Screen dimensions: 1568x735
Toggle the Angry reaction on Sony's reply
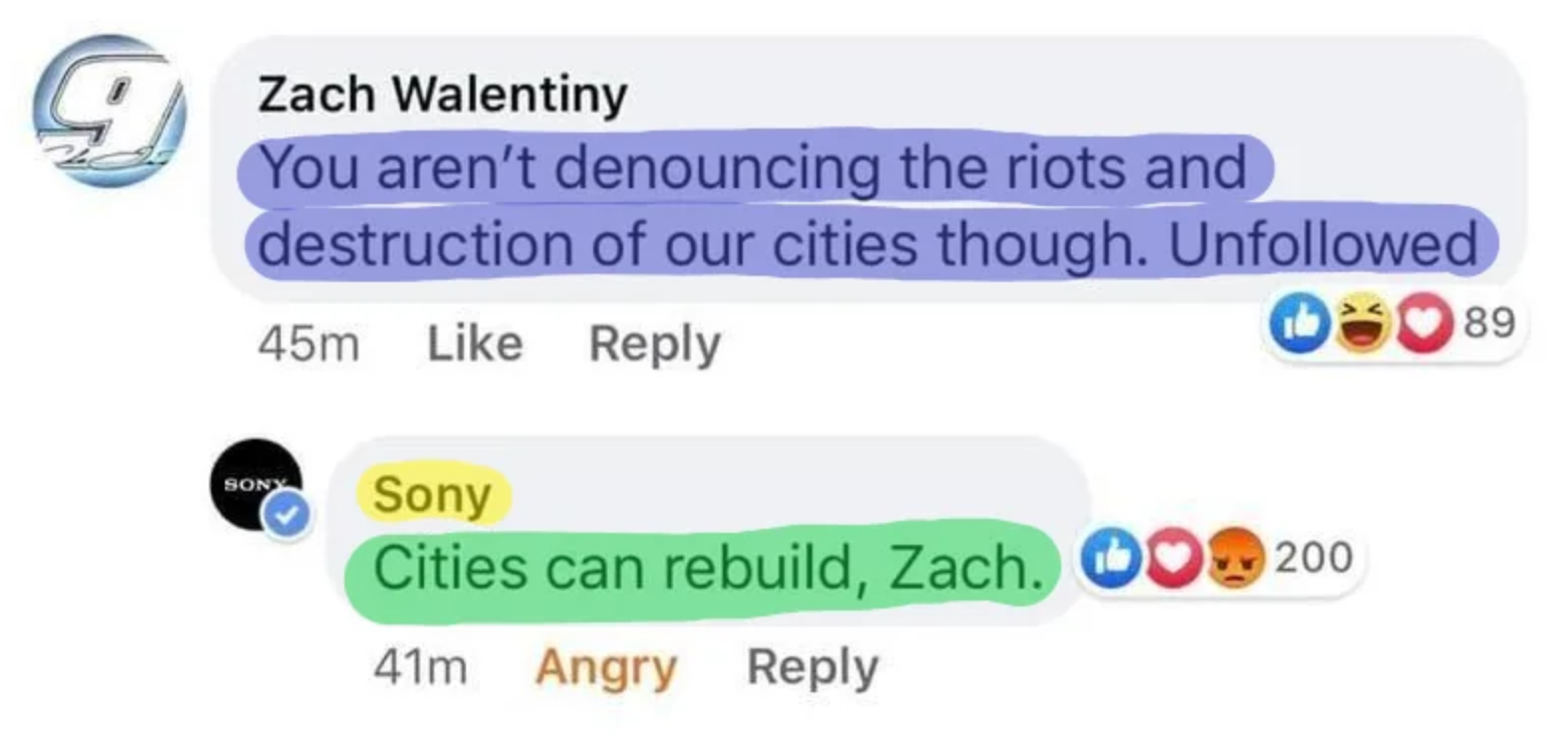coord(605,666)
